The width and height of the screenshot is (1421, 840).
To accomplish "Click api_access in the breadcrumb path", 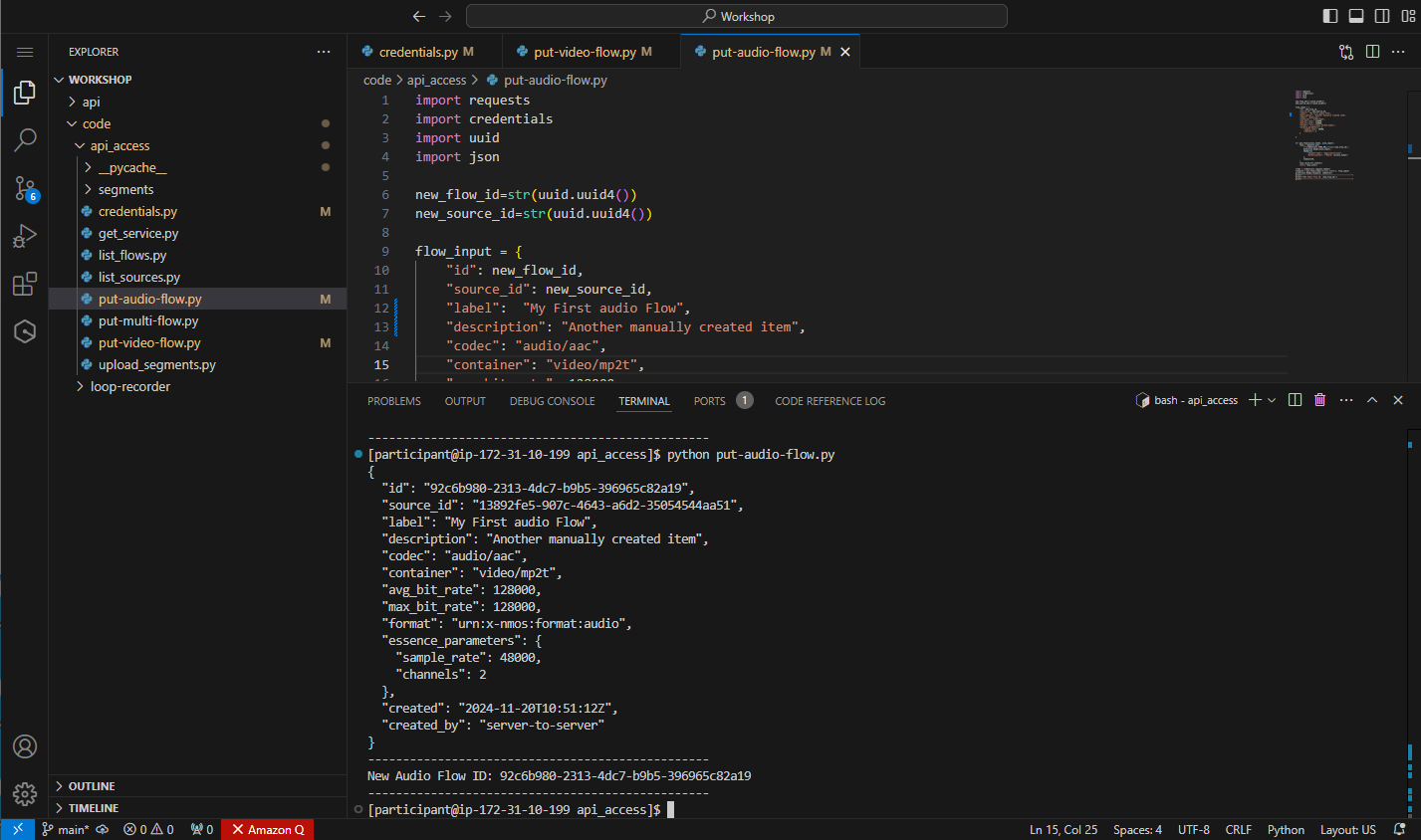I will pyautogui.click(x=436, y=80).
